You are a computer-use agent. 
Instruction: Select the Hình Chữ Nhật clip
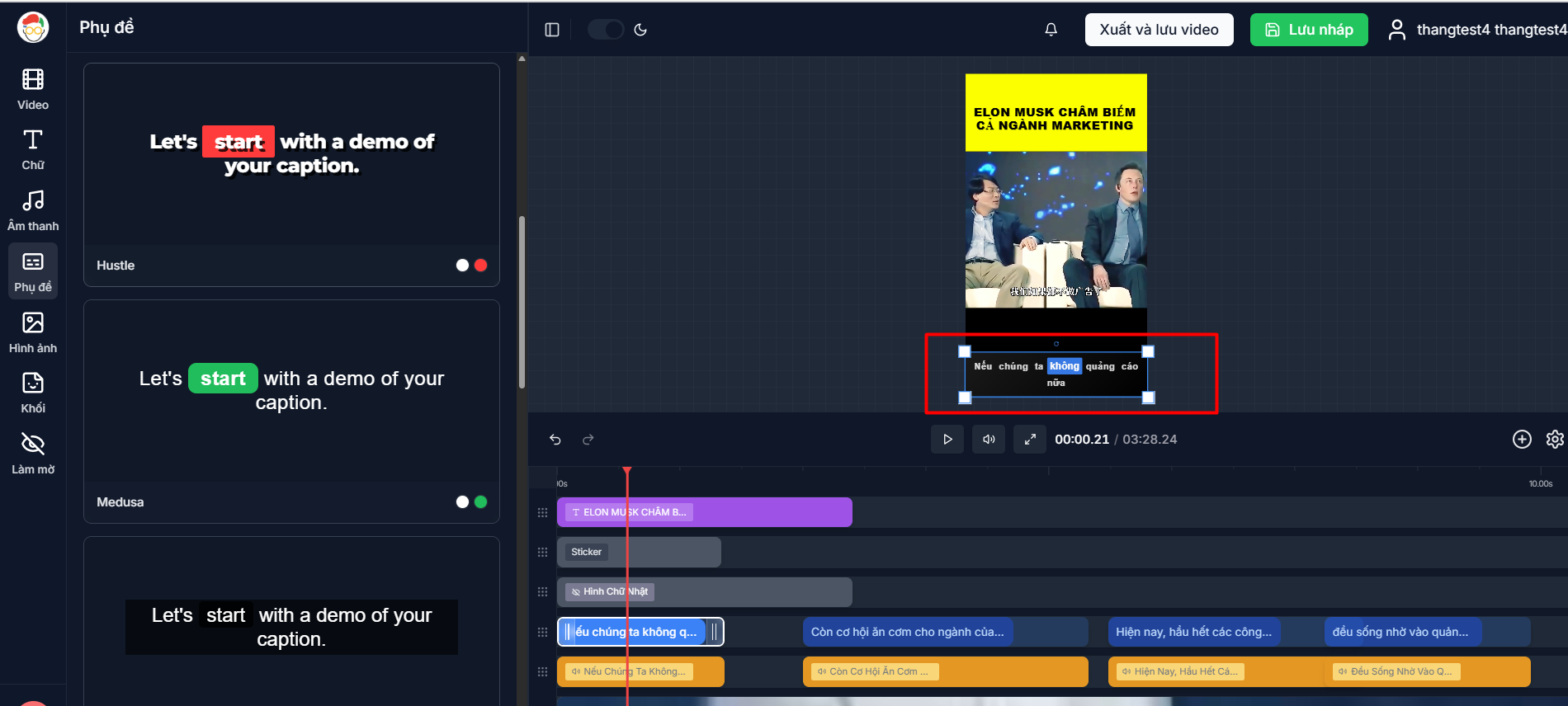point(705,591)
